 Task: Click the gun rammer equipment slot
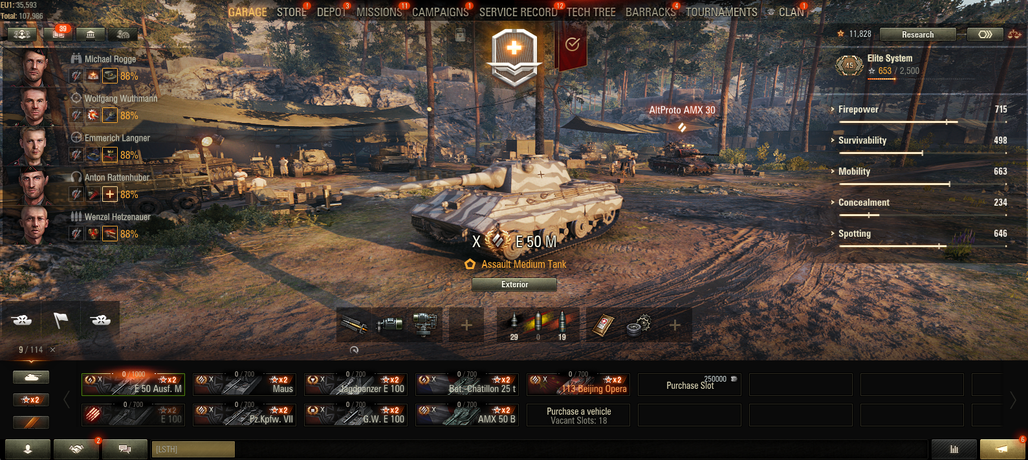354,326
